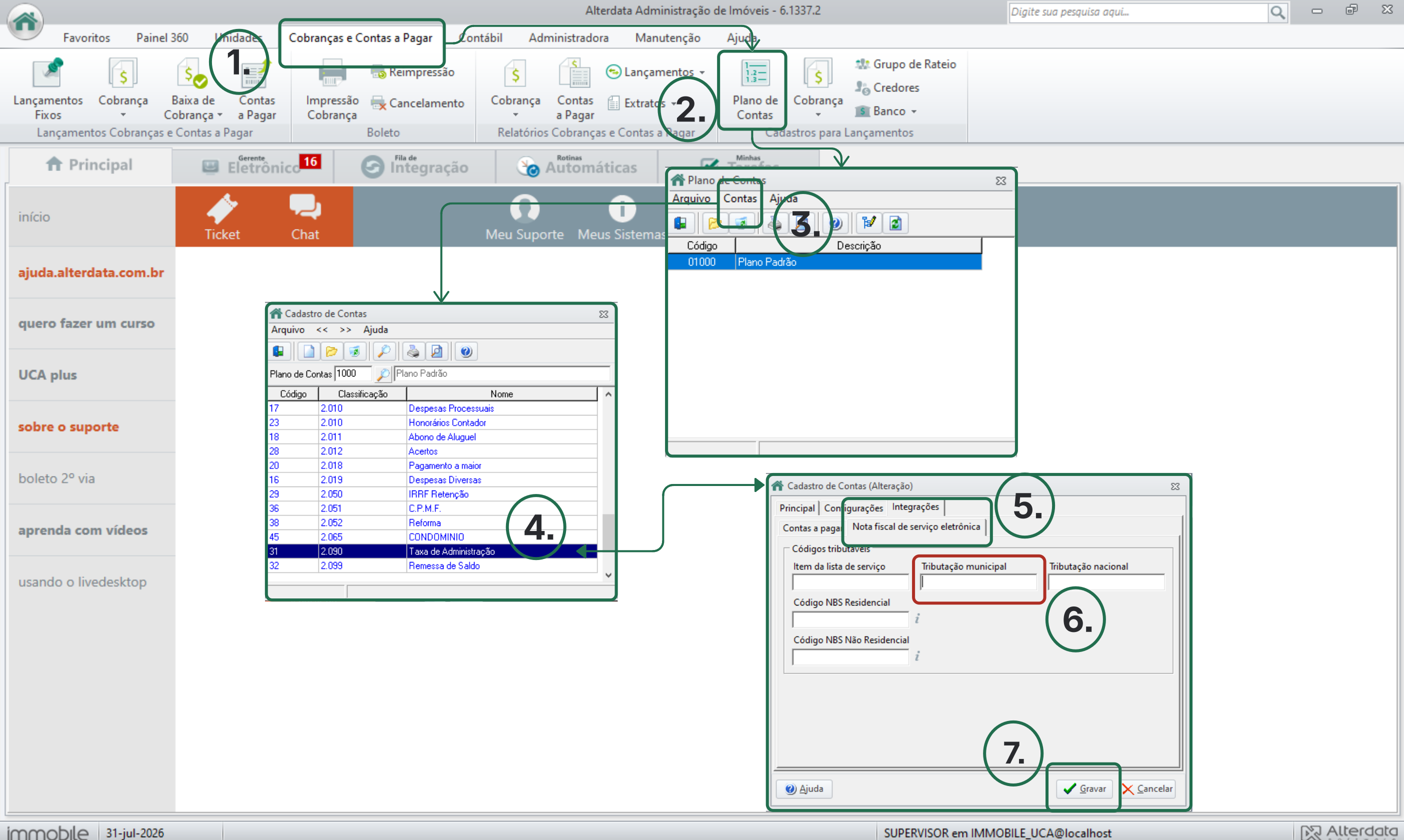Click the Item da lista de serviço field
Viewport: 1404px width, 840px height.
point(850,582)
